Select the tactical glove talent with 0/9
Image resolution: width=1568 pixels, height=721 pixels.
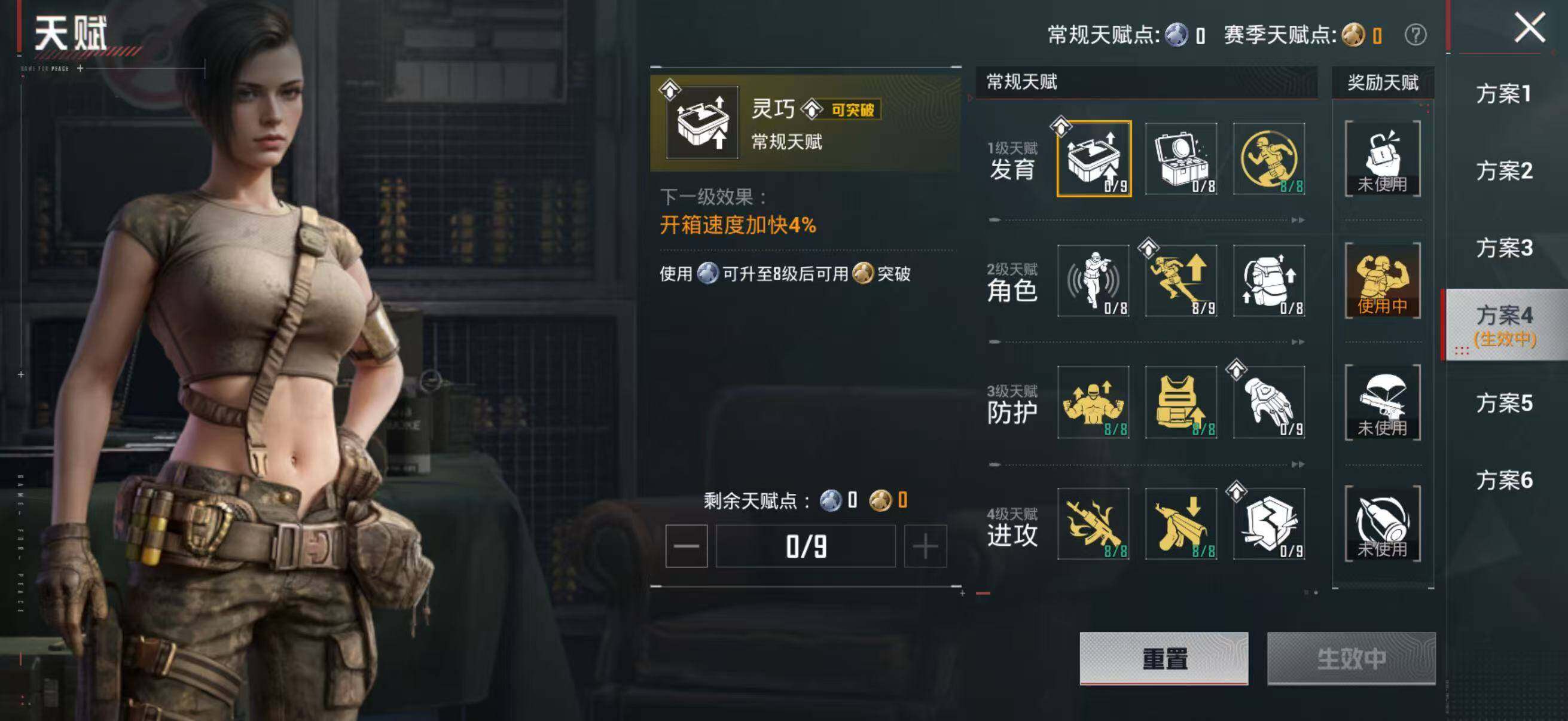coord(1269,402)
